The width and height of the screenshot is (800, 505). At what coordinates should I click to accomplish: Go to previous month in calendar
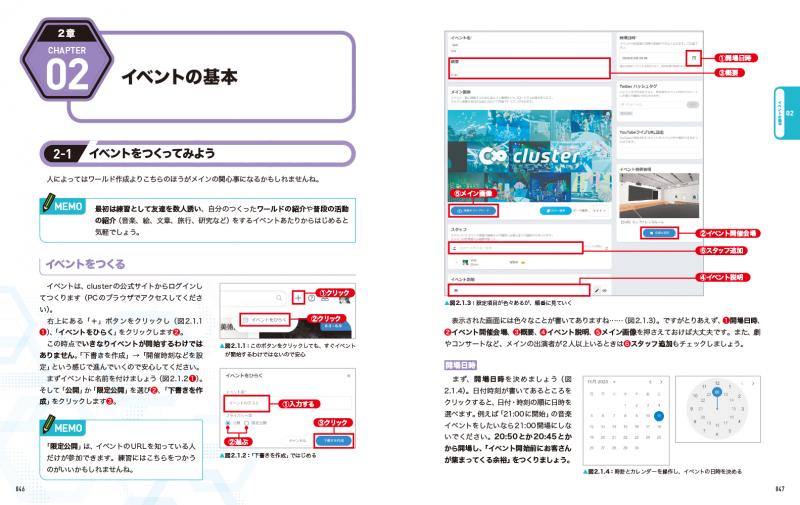[650, 382]
